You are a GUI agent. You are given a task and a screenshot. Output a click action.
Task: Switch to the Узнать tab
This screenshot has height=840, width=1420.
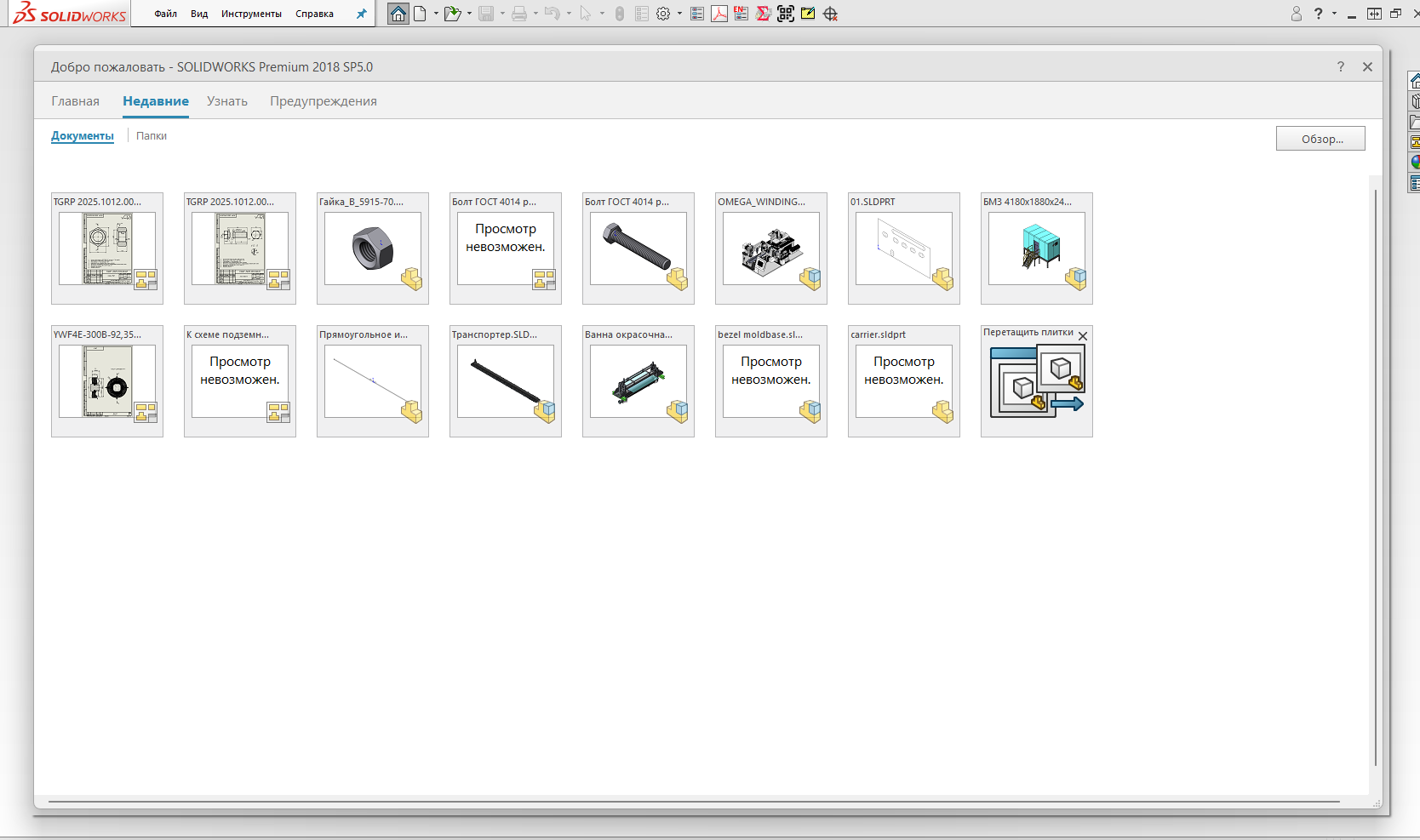(x=227, y=101)
